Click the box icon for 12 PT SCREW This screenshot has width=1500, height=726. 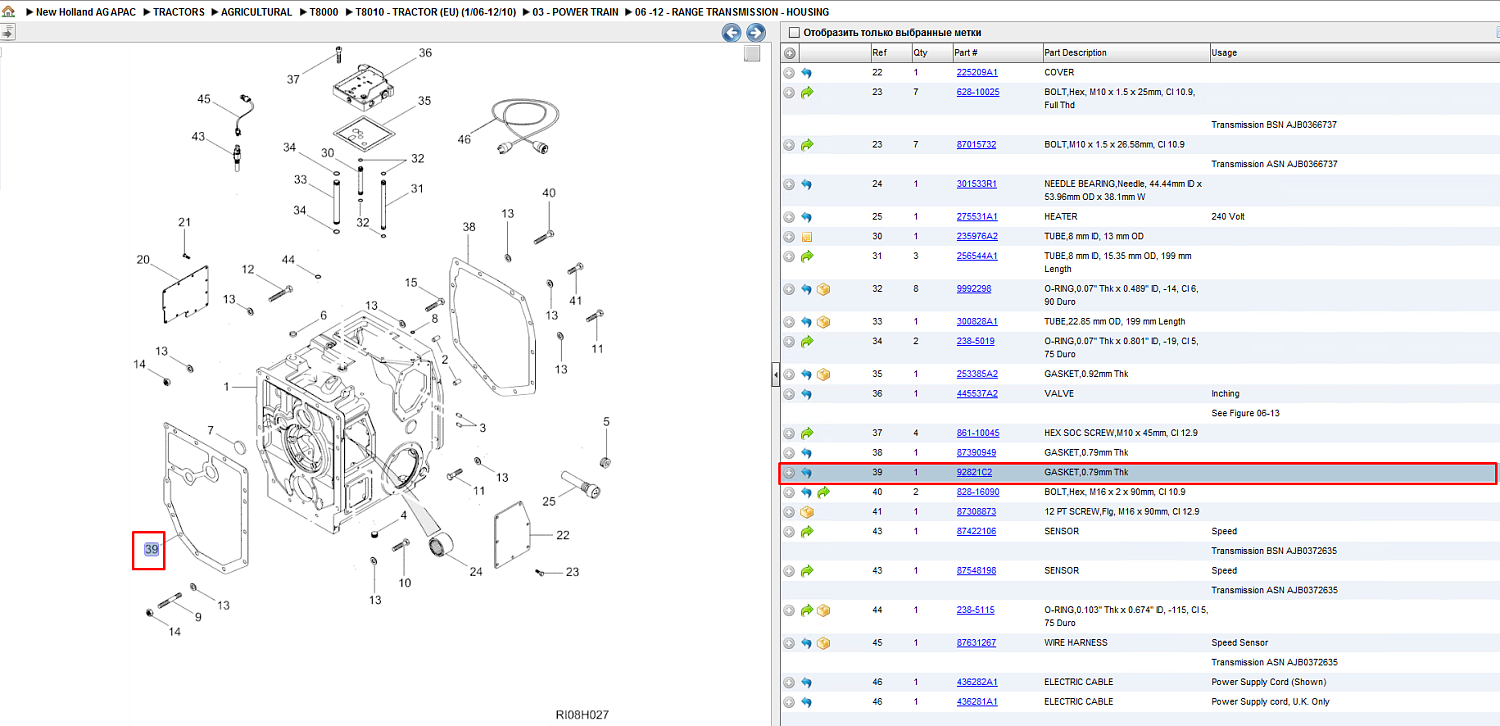tap(807, 512)
